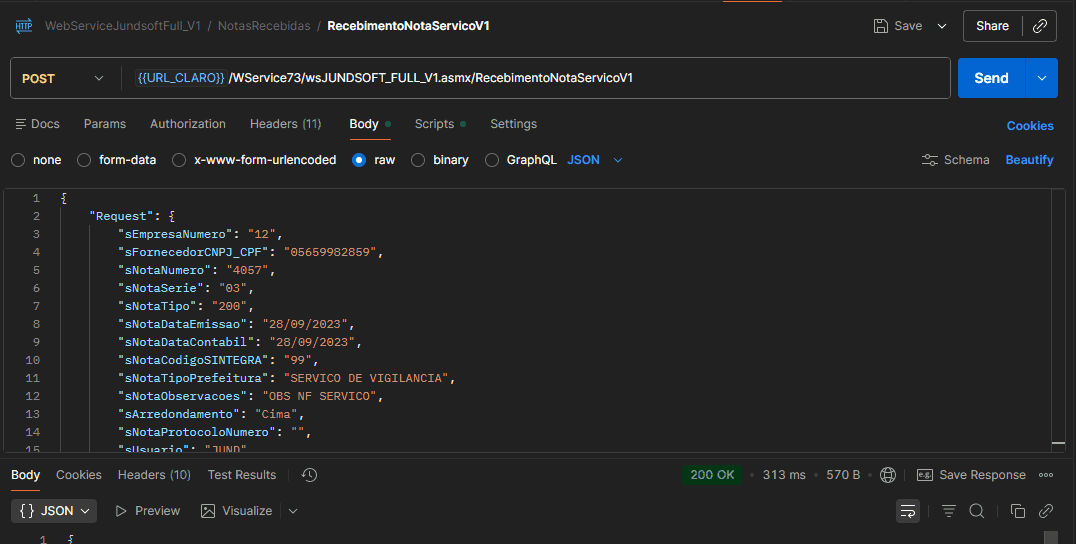The image size is (1076, 544).
Task: Open response more options ellipsis
Action: click(x=1046, y=475)
